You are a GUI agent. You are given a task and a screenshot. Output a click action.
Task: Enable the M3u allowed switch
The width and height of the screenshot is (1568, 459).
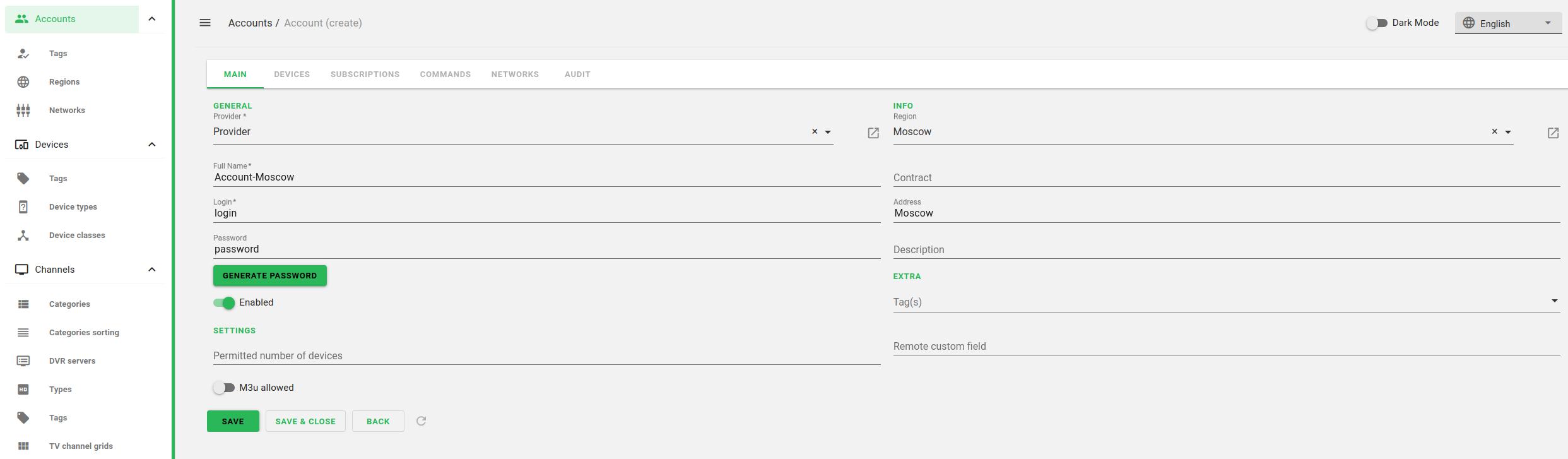(x=224, y=388)
